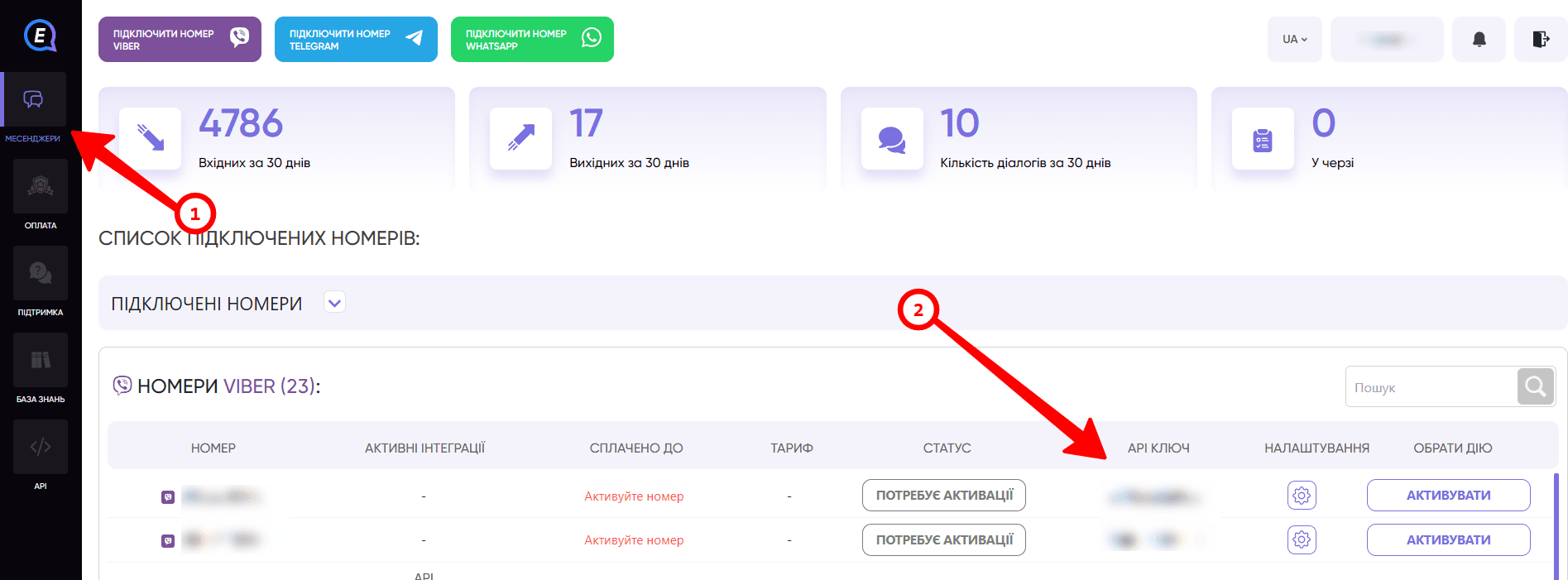This screenshot has width=1568, height=580.
Task: Click the Viber icon in first number row
Action: pyautogui.click(x=168, y=497)
